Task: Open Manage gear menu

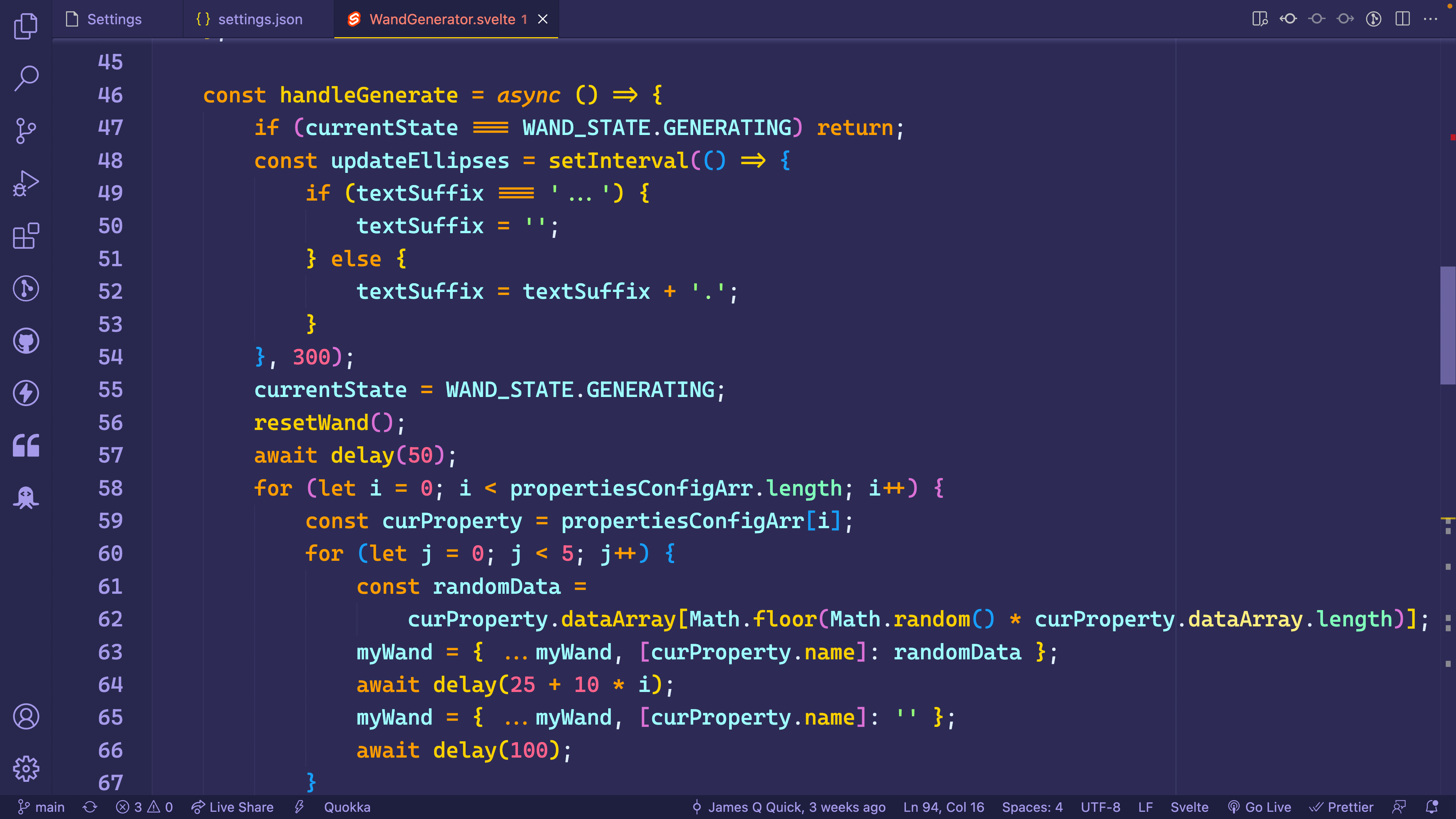Action: (26, 769)
